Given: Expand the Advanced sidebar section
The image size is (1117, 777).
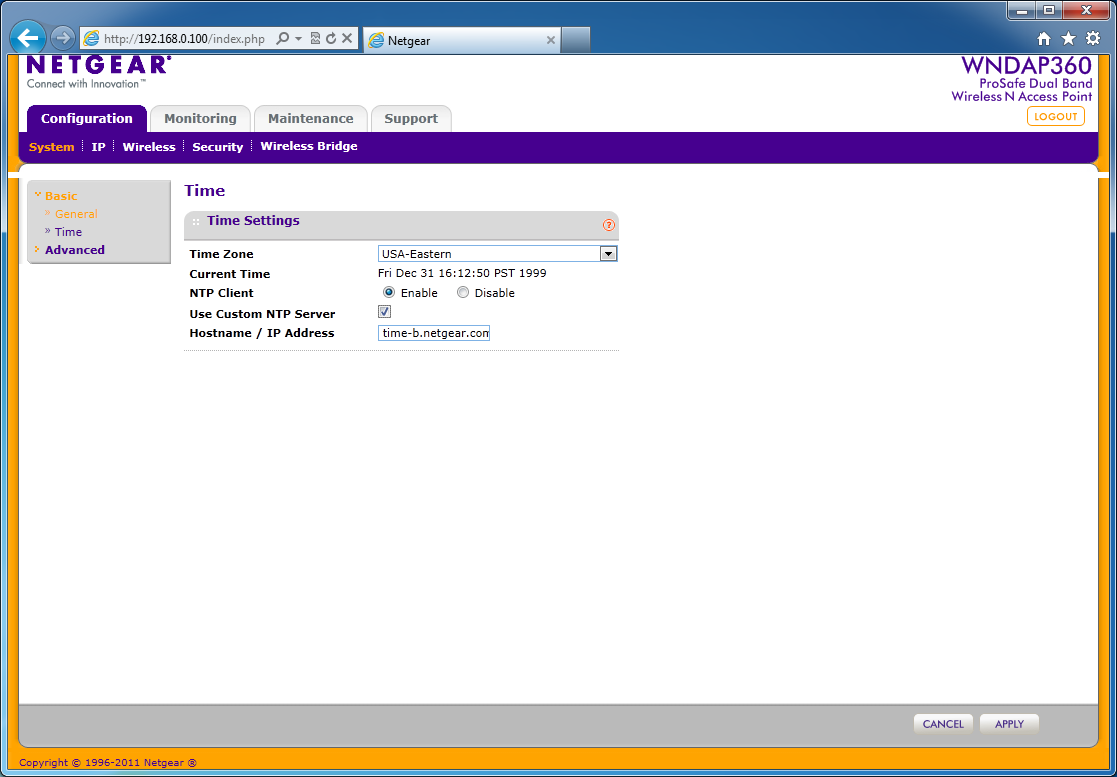Looking at the screenshot, I should (75, 250).
